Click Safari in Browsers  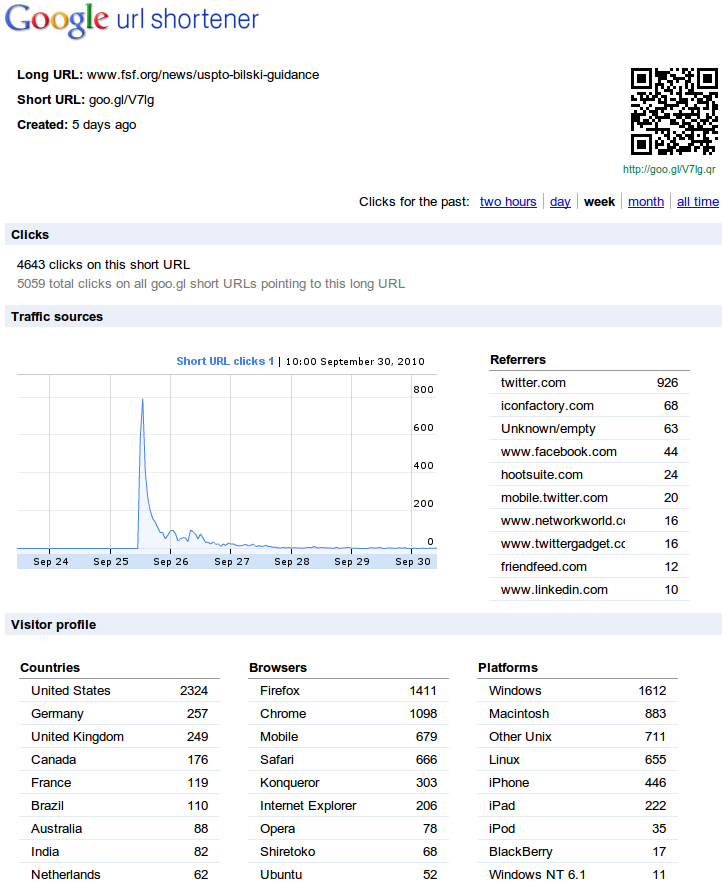pos(348,760)
